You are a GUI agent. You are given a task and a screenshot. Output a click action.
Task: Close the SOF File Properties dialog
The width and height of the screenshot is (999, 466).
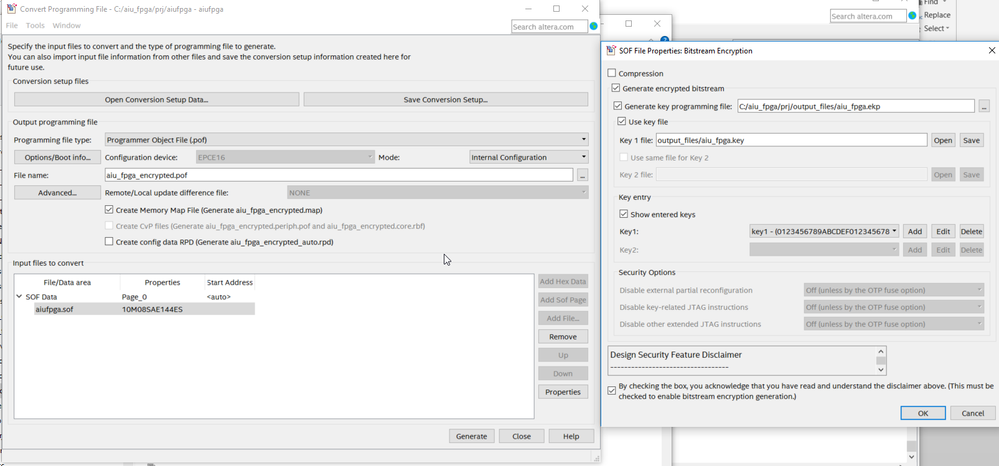[x=991, y=50]
